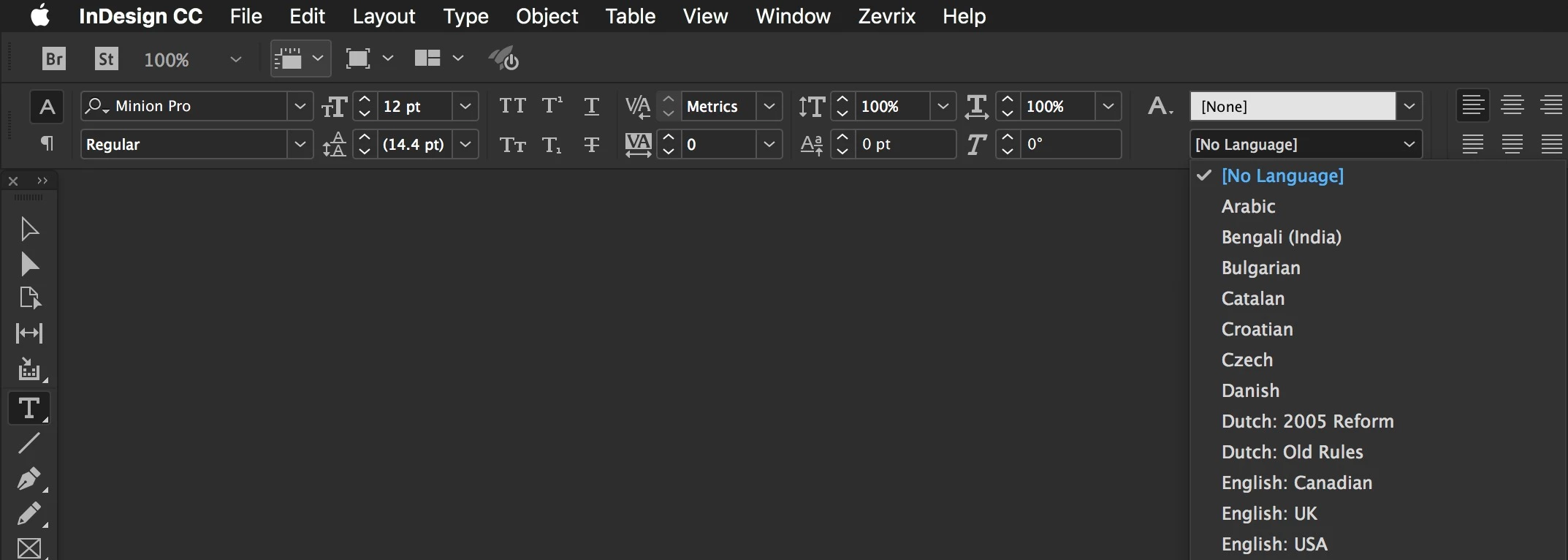Click the skew 0° input field
This screenshot has height=560, width=1568.
pos(1070,144)
